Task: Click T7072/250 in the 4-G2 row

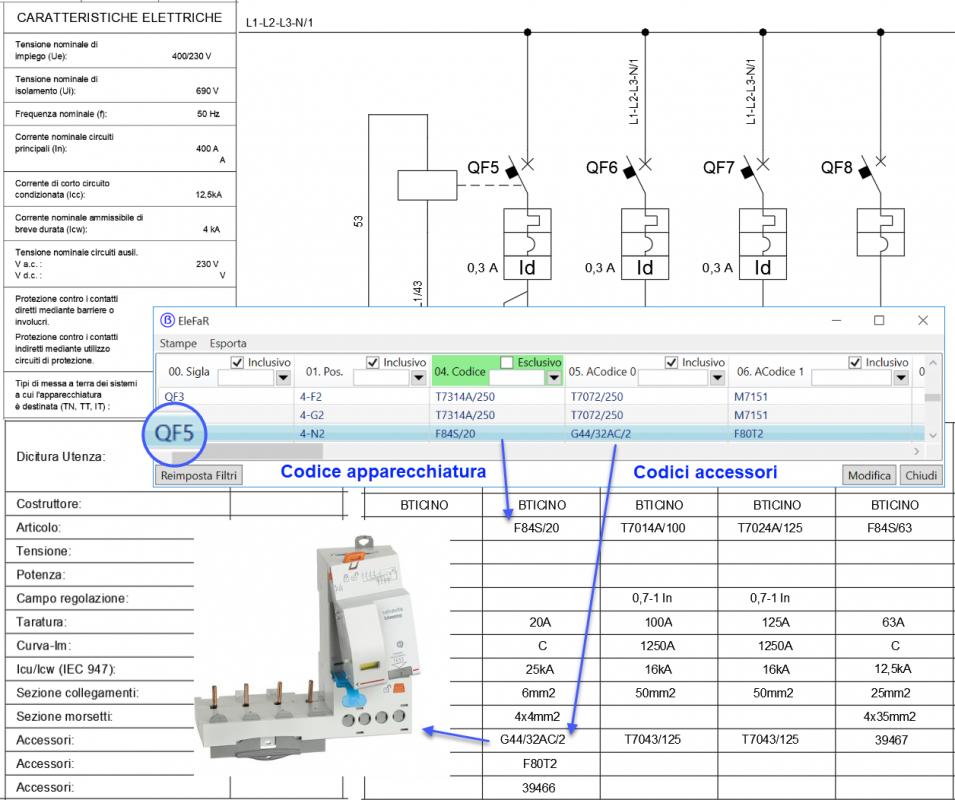Action: coord(597,415)
